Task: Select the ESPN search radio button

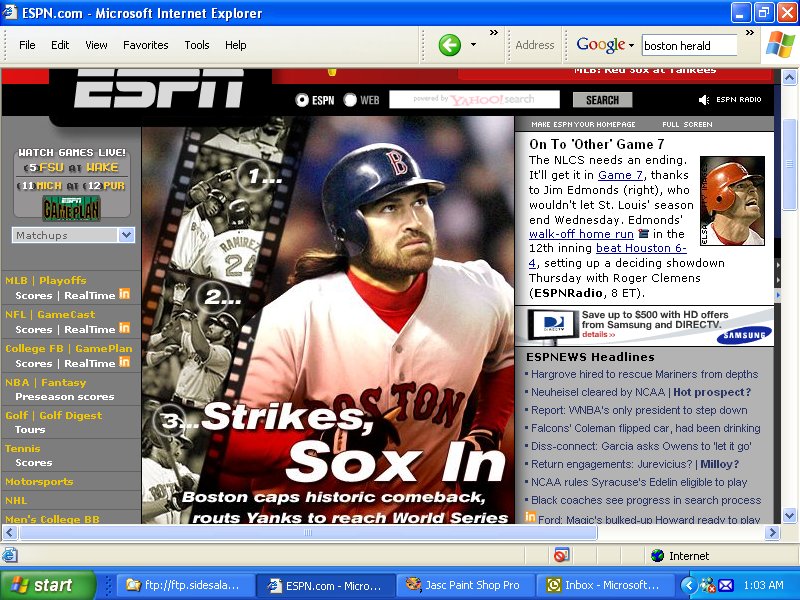Action: pyautogui.click(x=302, y=100)
